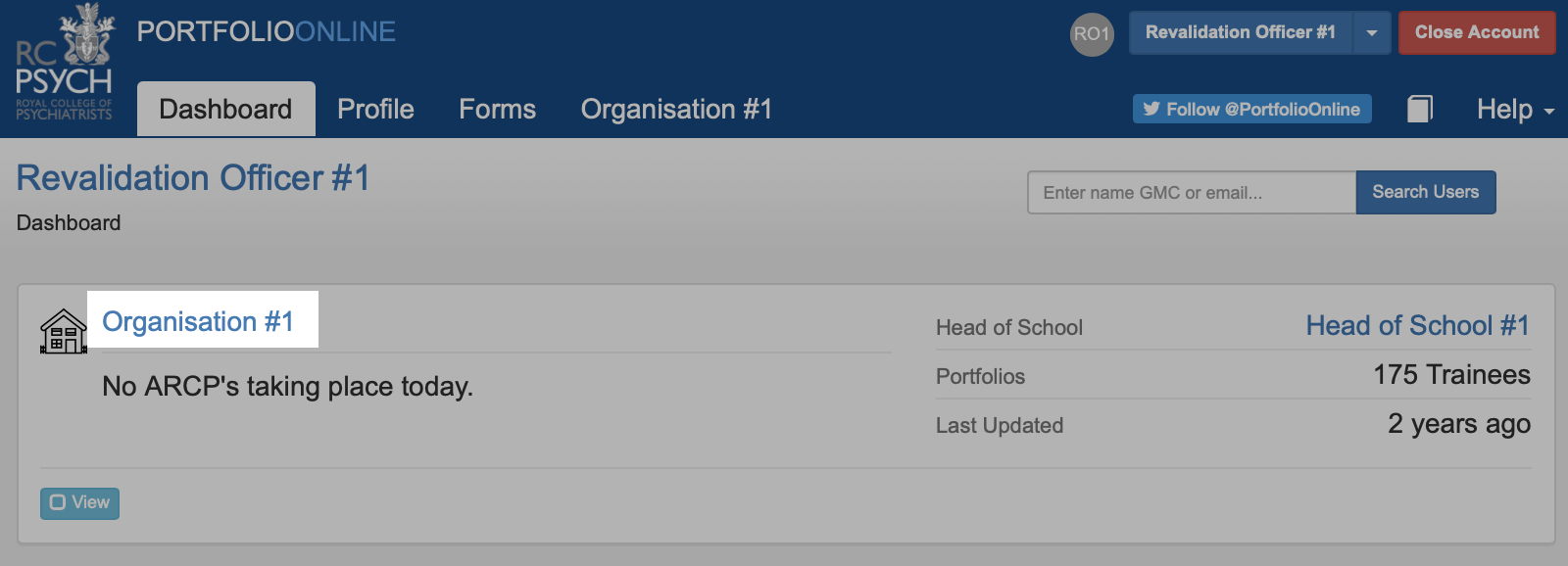Open the Organisation #1 navigation tab
1568x566 pixels.
click(x=676, y=109)
